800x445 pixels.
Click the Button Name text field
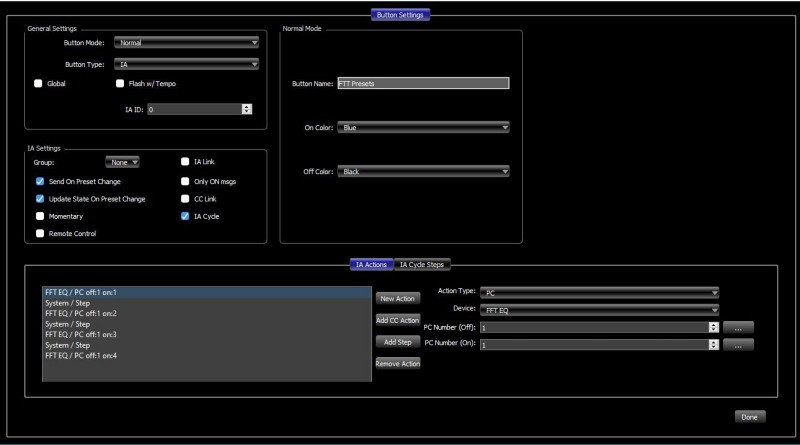[423, 83]
